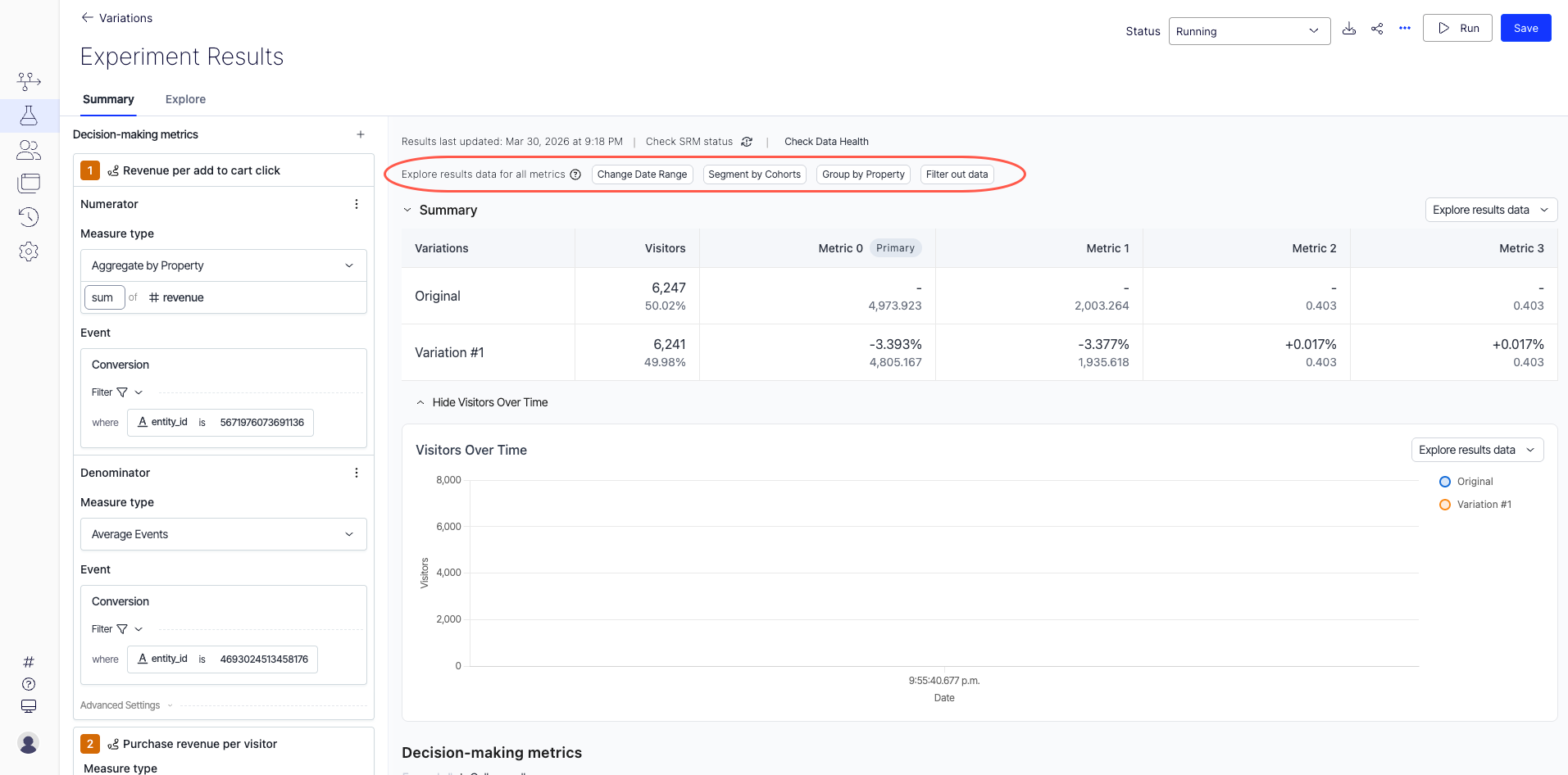
Task: Click the plus icon to add decision-making metric
Action: [361, 134]
